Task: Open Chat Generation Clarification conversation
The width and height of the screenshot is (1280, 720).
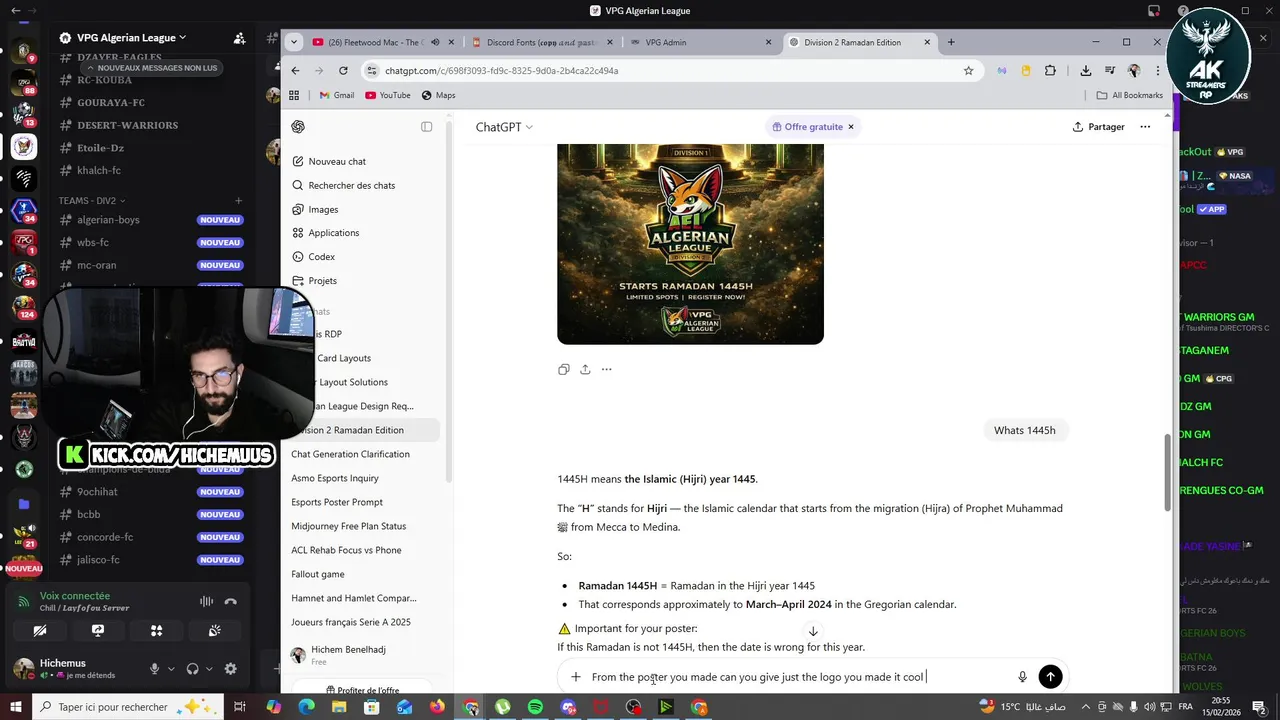Action: [350, 454]
